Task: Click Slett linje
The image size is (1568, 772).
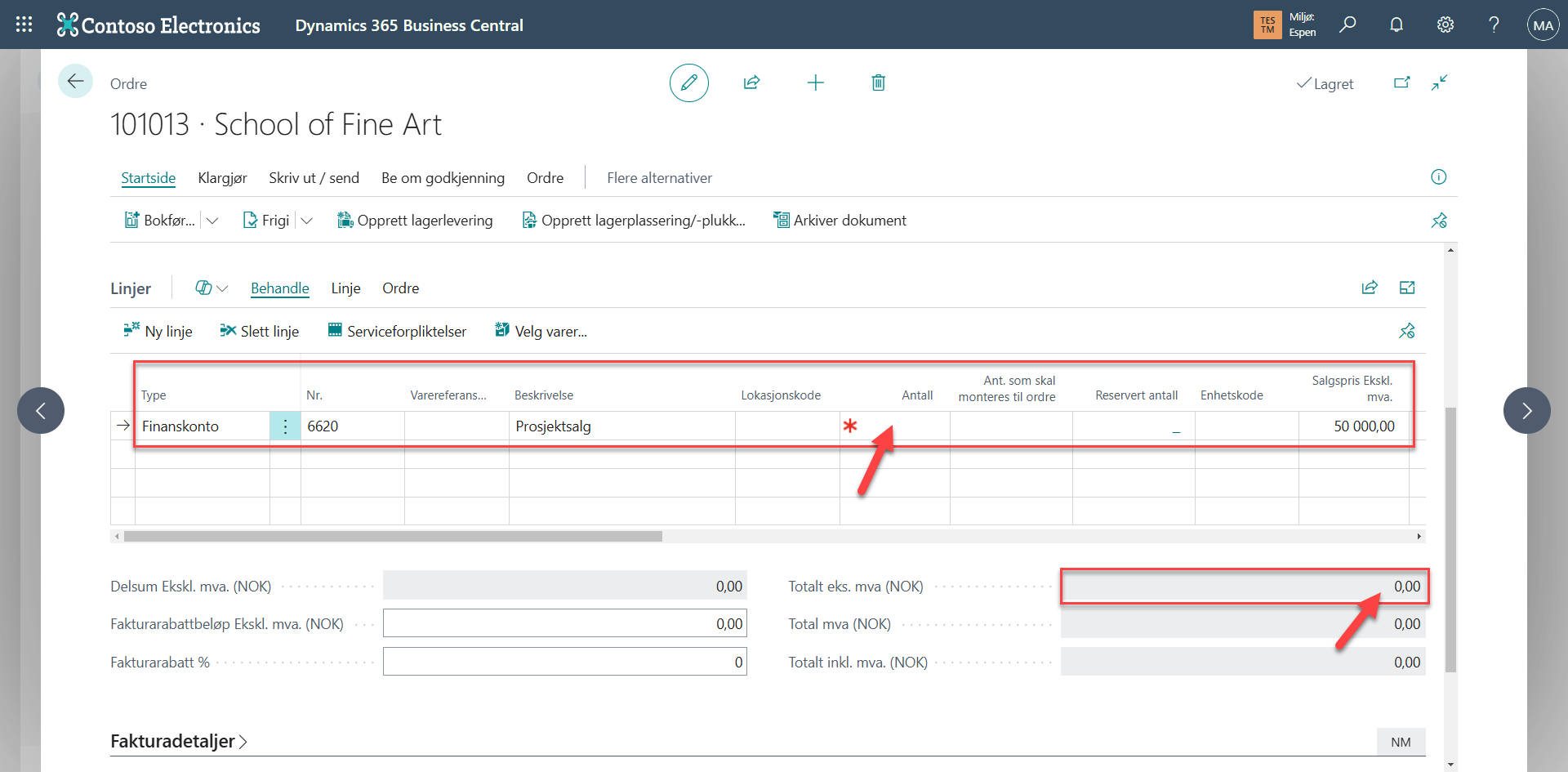Action: pos(259,331)
